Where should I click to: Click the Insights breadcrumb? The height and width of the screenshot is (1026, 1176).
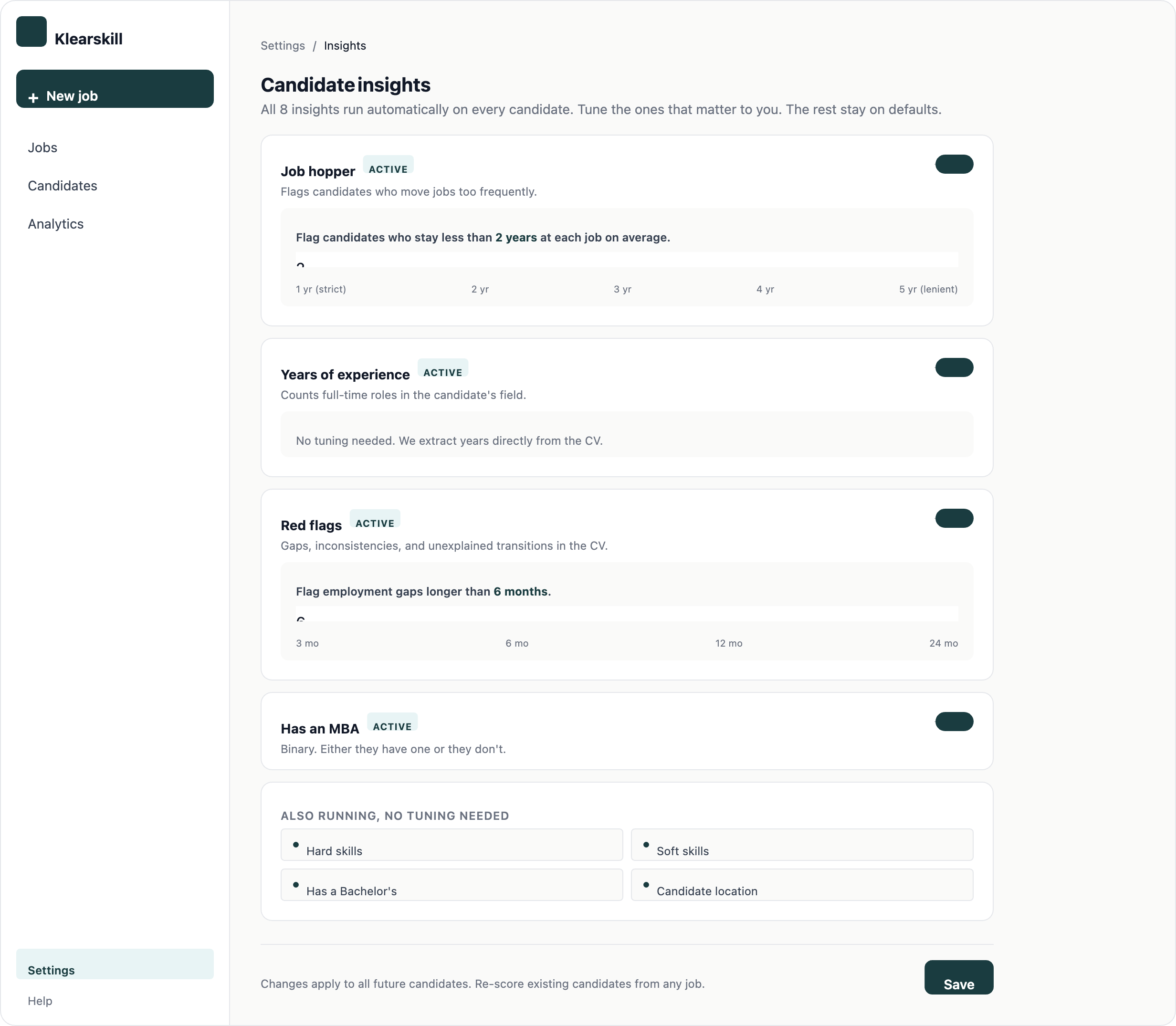point(345,46)
